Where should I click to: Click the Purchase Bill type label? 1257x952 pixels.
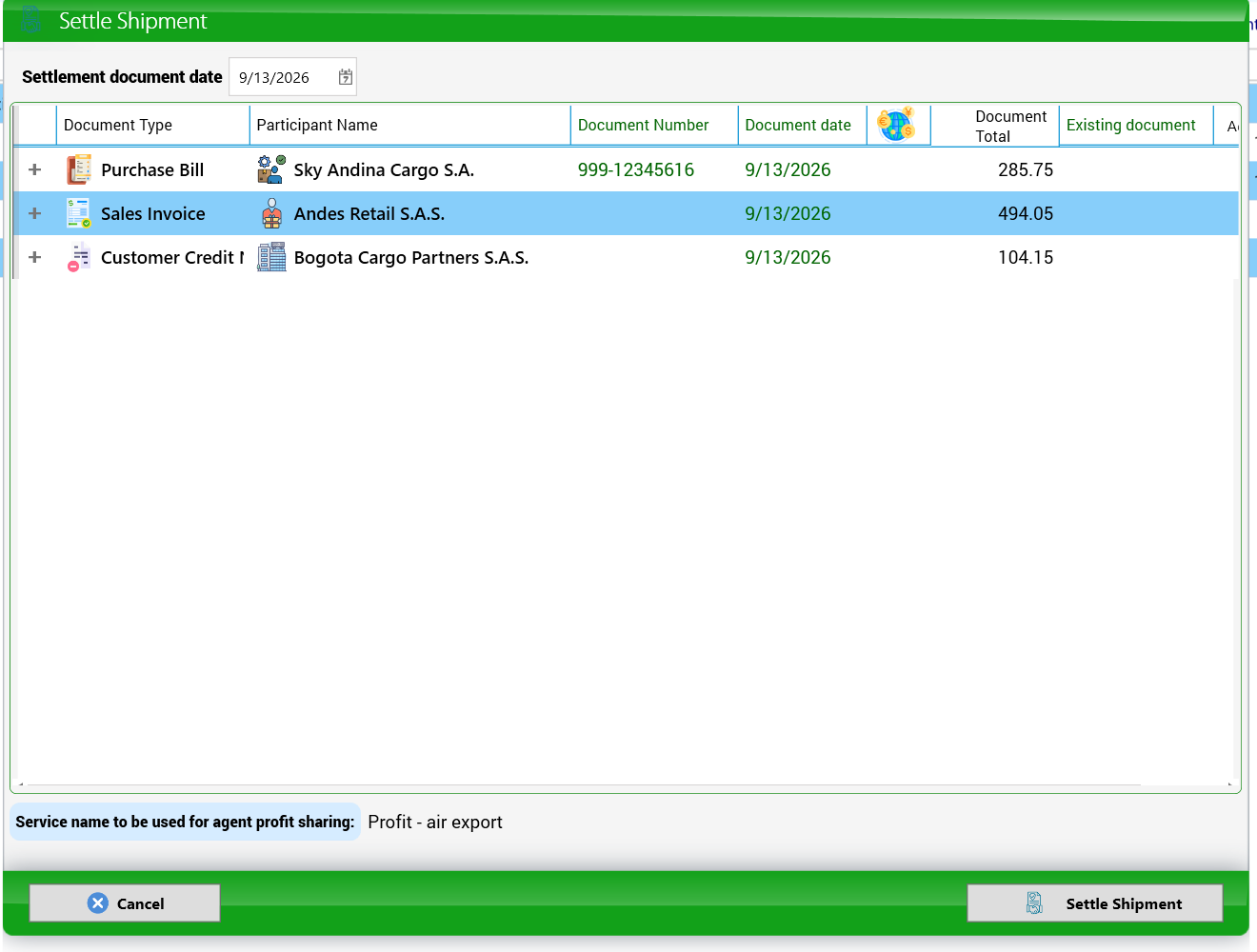[152, 169]
